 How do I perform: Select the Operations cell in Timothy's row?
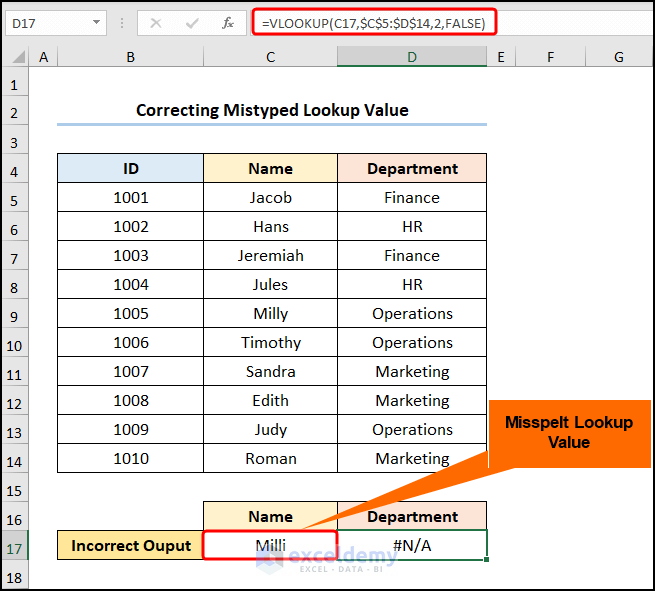click(412, 342)
